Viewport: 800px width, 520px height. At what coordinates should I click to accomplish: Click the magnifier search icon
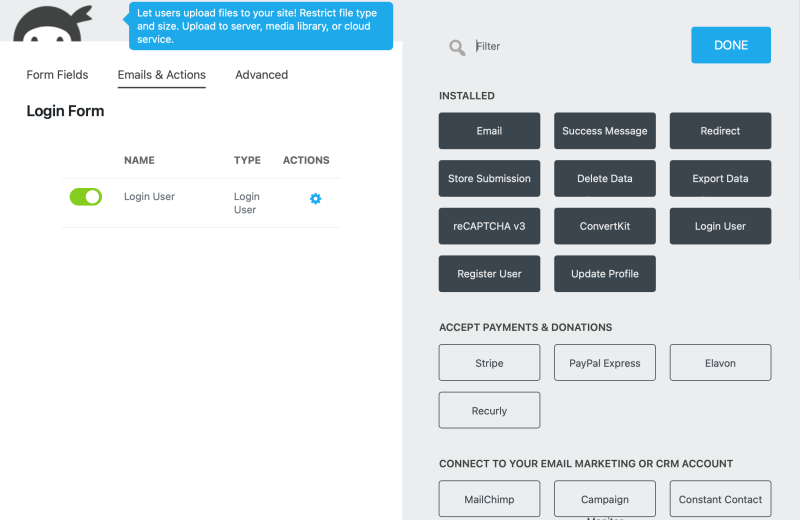tap(457, 47)
